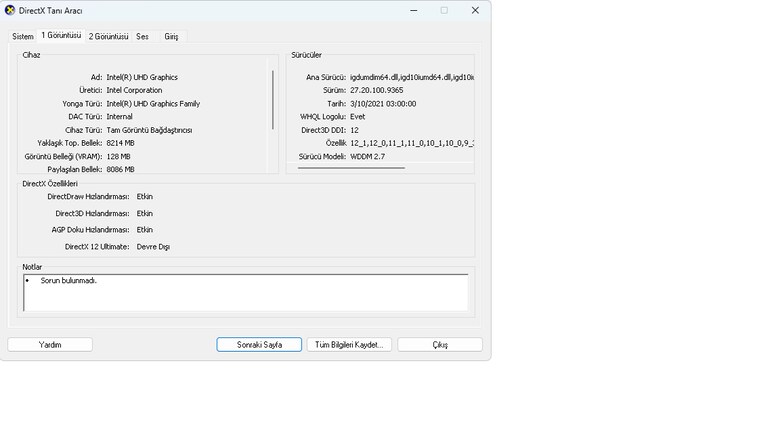The height and width of the screenshot is (439, 780).
Task: Switch to the Sistem tab
Action: pos(22,36)
